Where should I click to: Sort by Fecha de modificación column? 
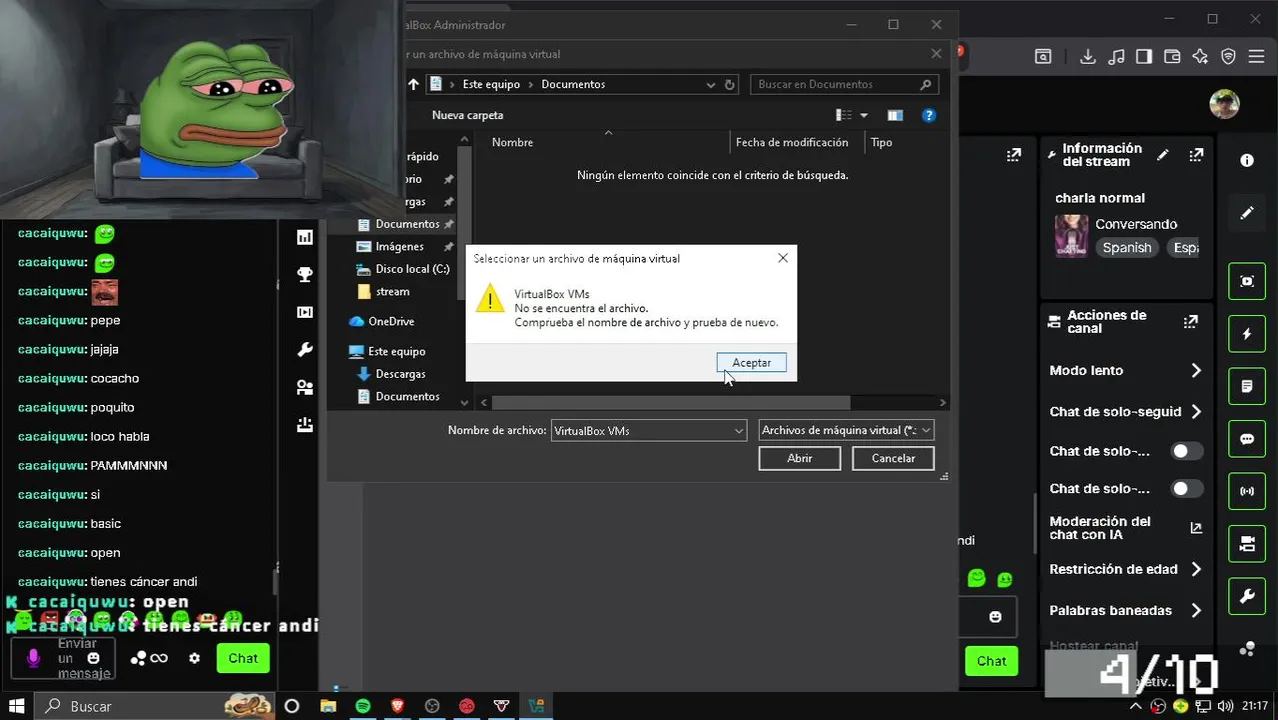point(792,142)
